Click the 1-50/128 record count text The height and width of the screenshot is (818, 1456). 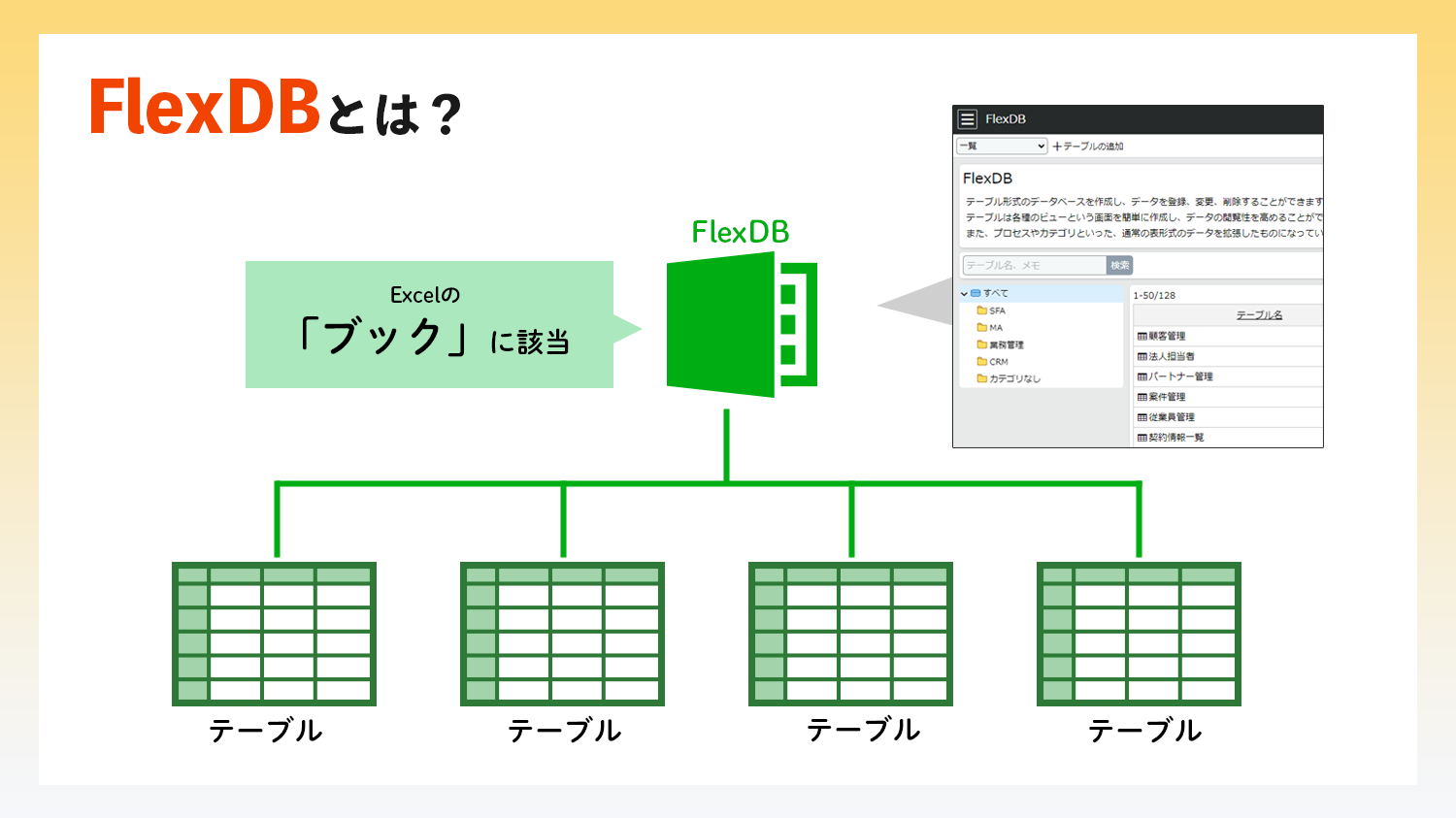[x=1154, y=295]
